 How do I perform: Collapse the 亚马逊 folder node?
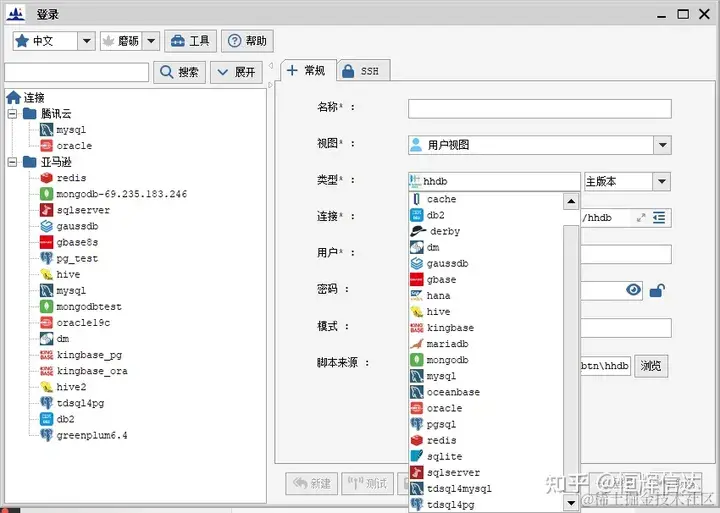pos(12,162)
